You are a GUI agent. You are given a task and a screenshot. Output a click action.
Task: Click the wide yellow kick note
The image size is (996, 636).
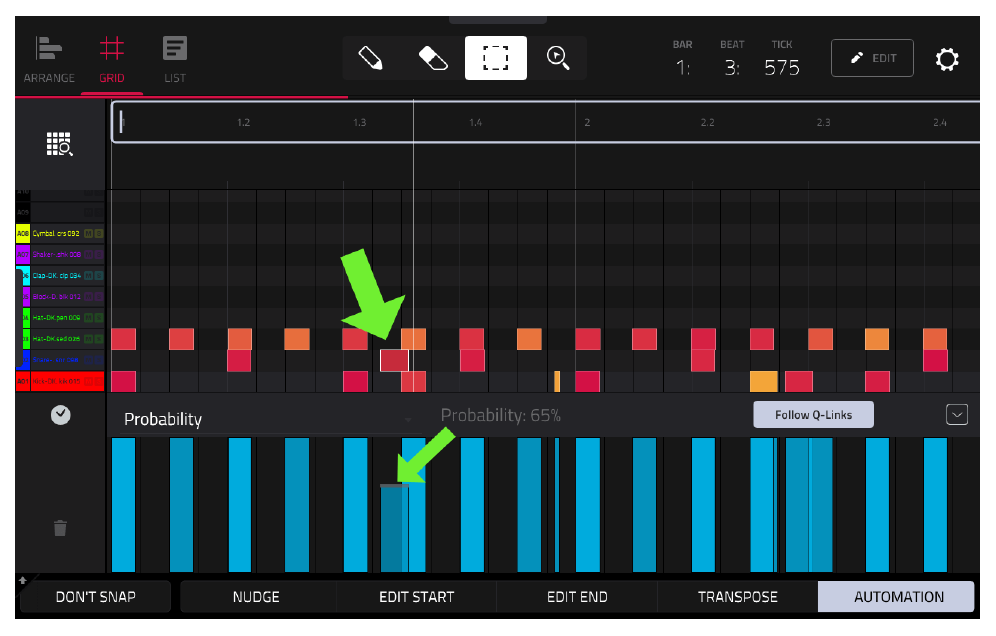pyautogui.click(x=764, y=381)
